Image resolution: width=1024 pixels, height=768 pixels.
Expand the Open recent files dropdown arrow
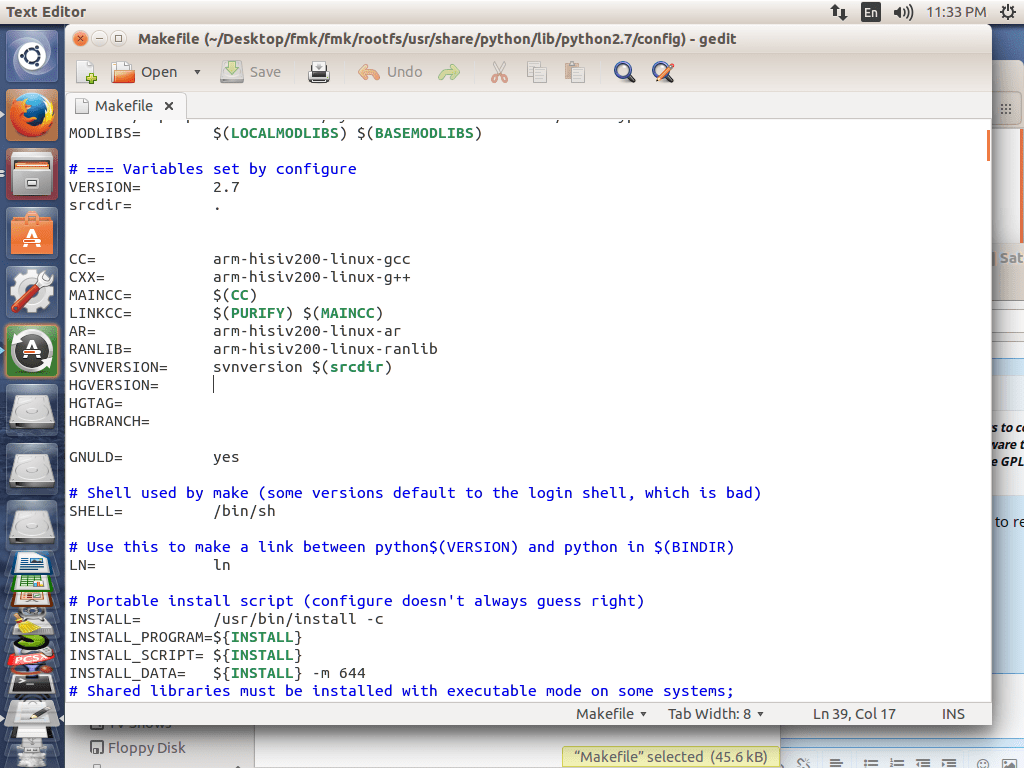197,72
